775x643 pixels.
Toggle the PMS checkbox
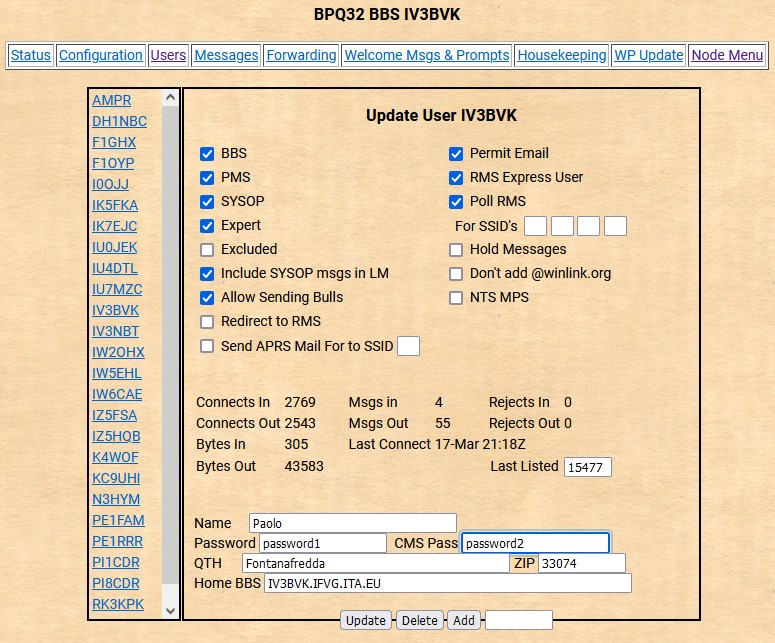pyautogui.click(x=207, y=177)
